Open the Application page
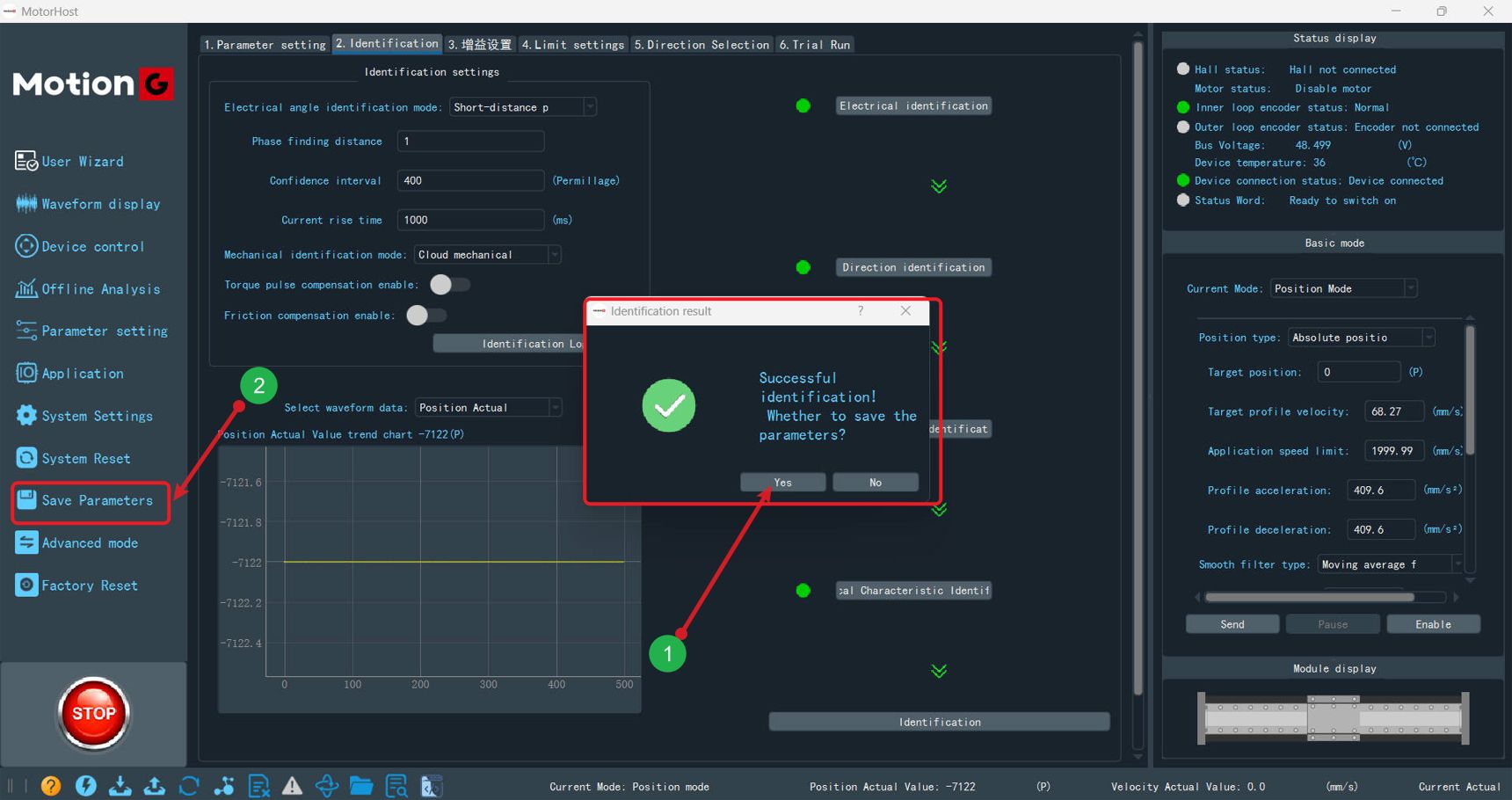Image resolution: width=1512 pixels, height=800 pixels. click(70, 374)
